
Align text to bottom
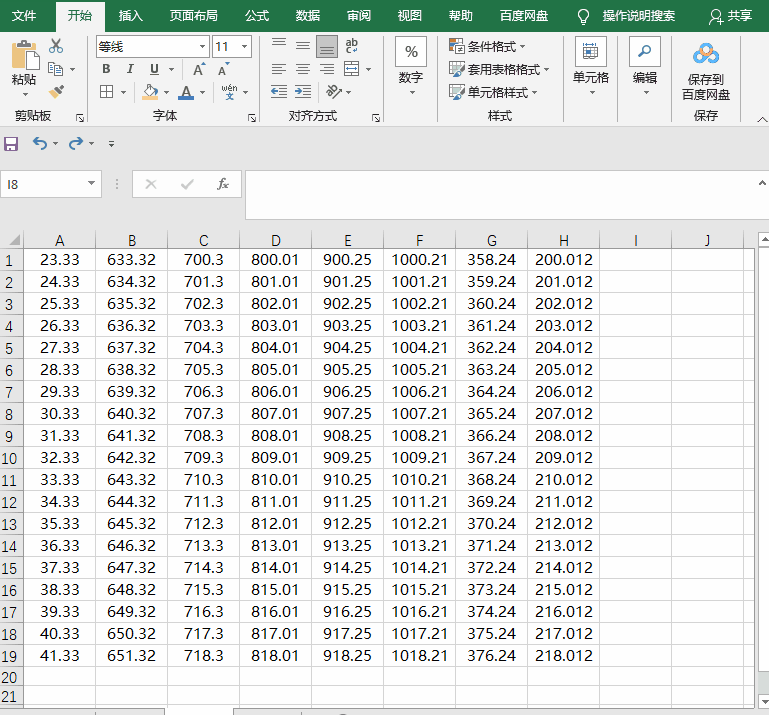point(327,46)
